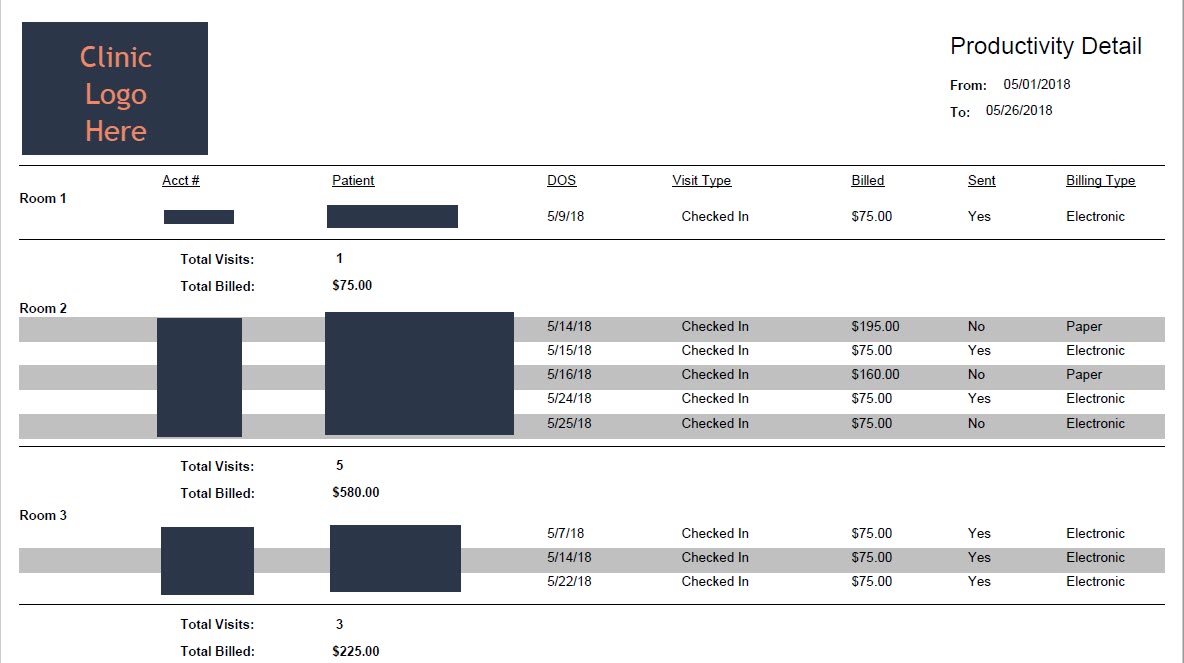Select the Room 3 group label
This screenshot has width=1184, height=663.
43,515
